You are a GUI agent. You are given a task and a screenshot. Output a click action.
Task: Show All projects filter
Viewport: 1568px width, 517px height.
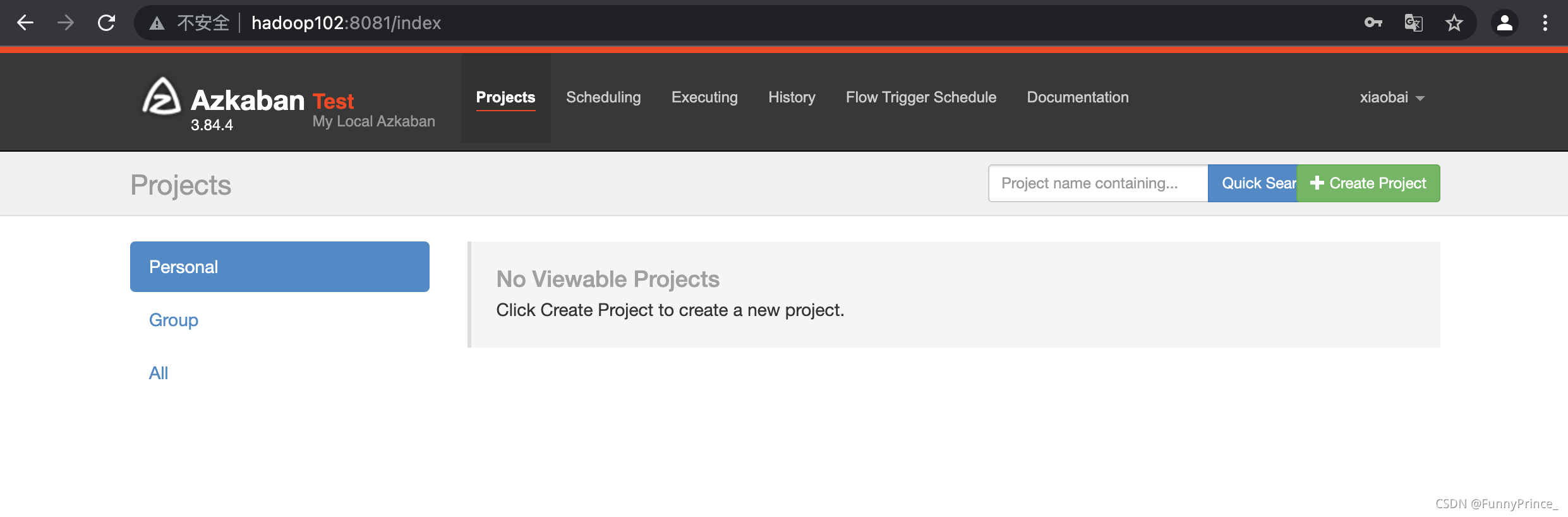(x=159, y=373)
